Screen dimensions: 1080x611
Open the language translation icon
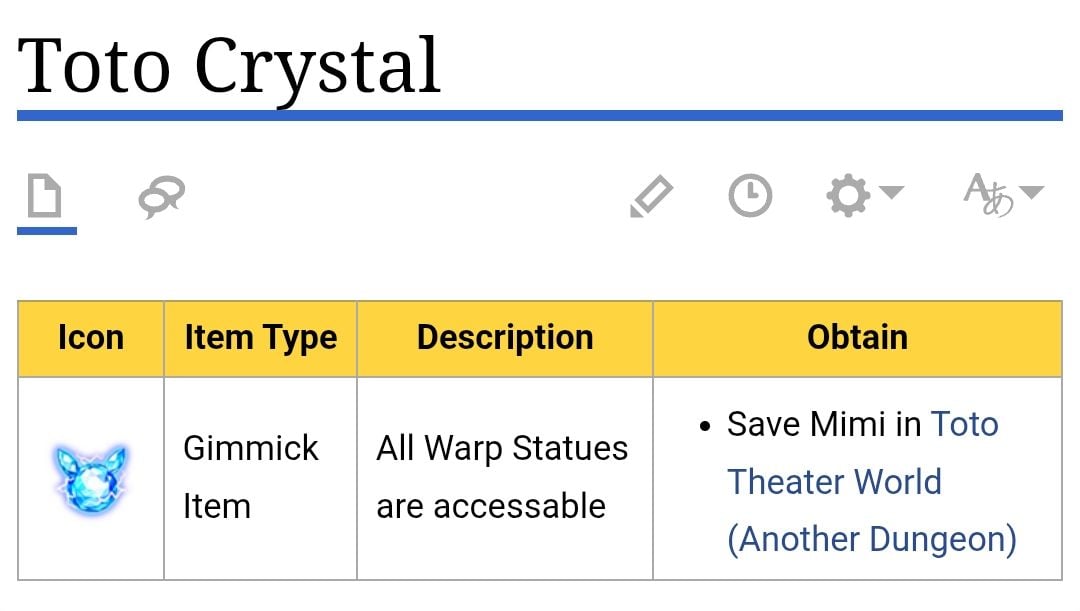(x=988, y=194)
